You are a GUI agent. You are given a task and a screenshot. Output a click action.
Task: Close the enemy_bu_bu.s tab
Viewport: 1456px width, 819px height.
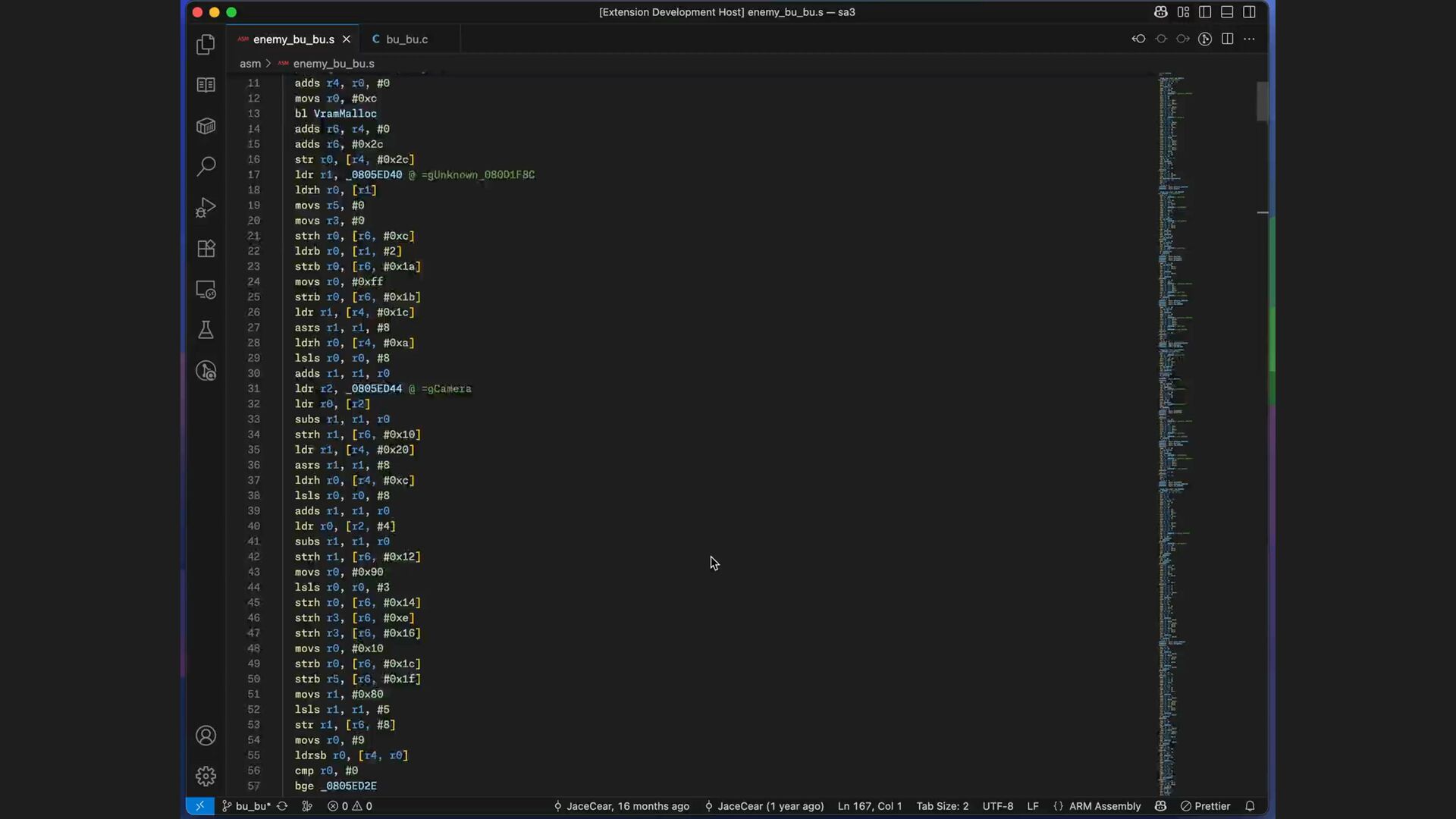coord(347,39)
